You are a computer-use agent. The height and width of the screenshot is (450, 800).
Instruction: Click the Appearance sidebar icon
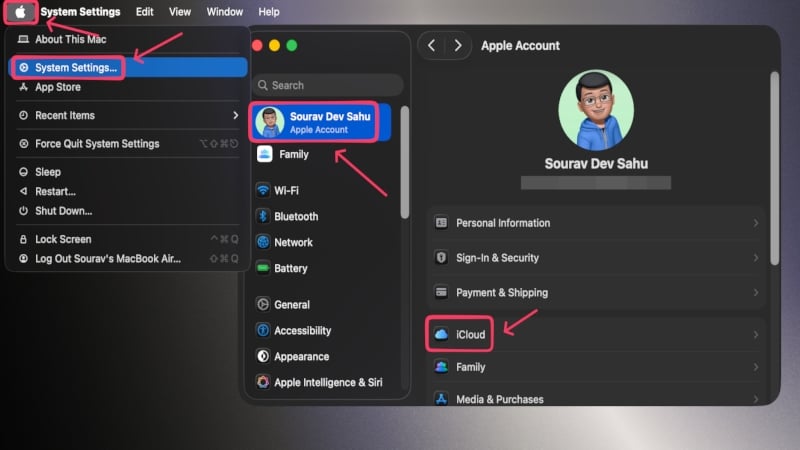click(263, 357)
